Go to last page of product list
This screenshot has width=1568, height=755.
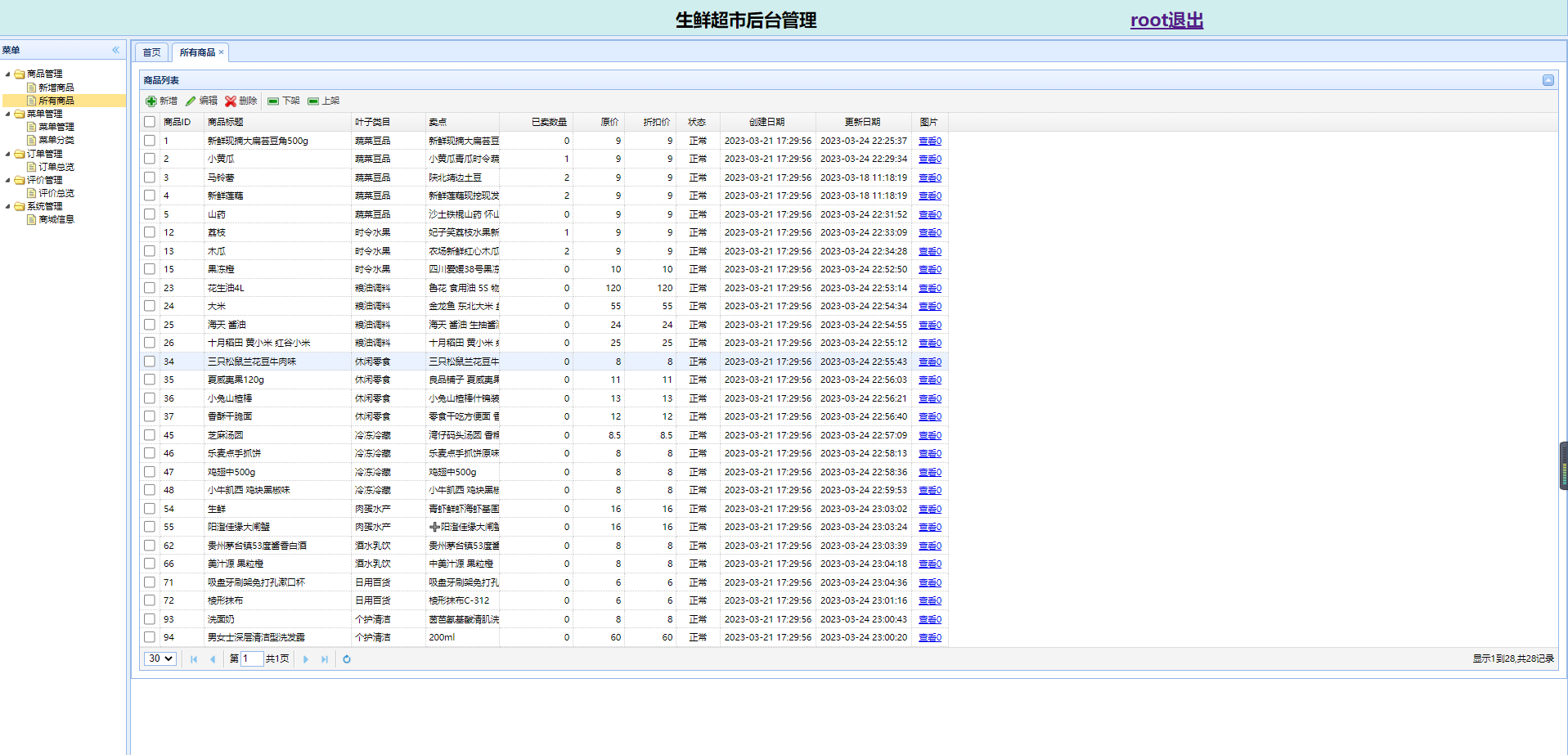tap(325, 659)
